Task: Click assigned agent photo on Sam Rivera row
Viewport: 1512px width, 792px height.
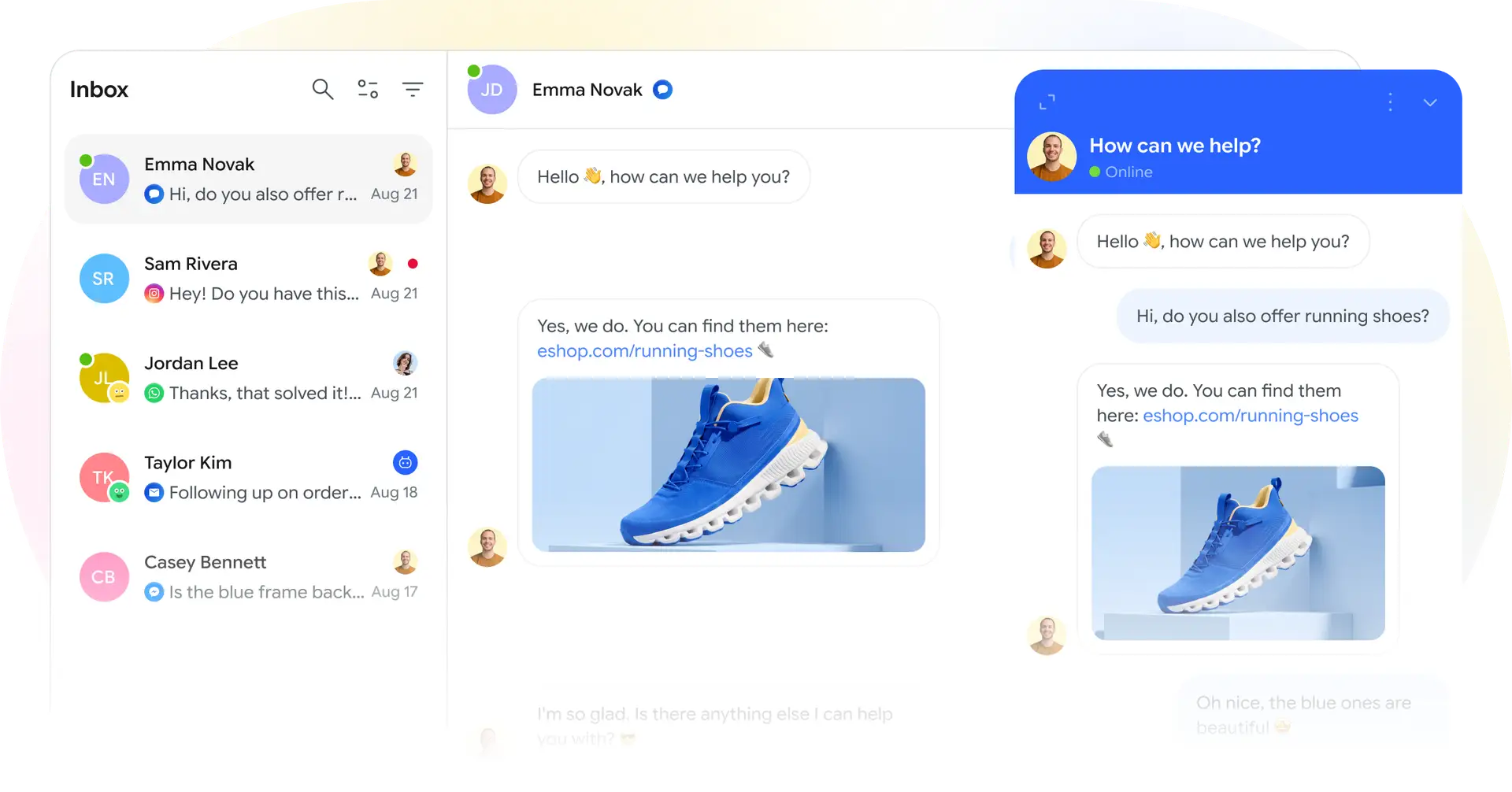Action: (x=380, y=264)
